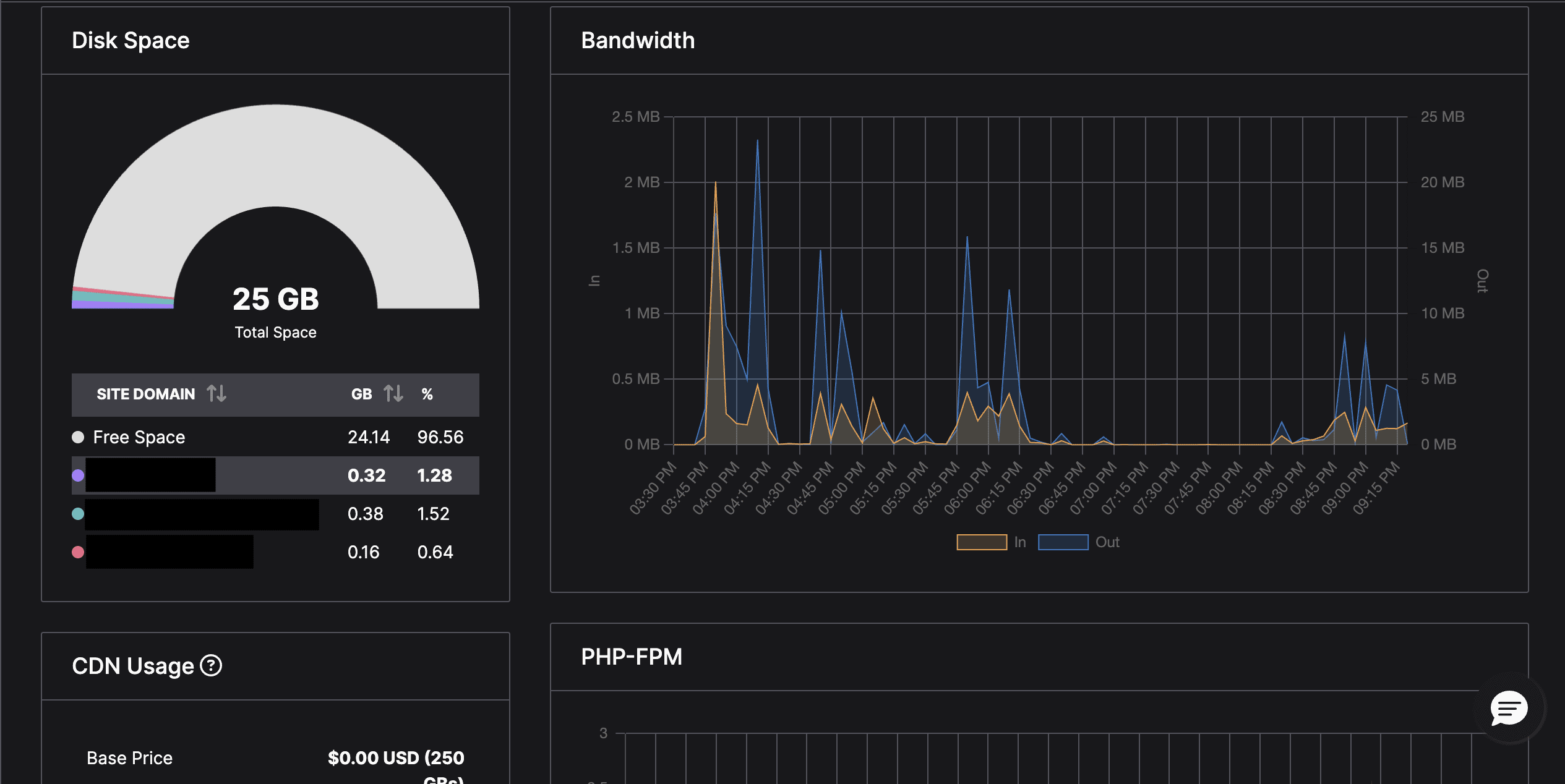Click the 04:15 PM Out bandwidth peak
Image resolution: width=1565 pixels, height=784 pixels.
pyautogui.click(x=757, y=142)
